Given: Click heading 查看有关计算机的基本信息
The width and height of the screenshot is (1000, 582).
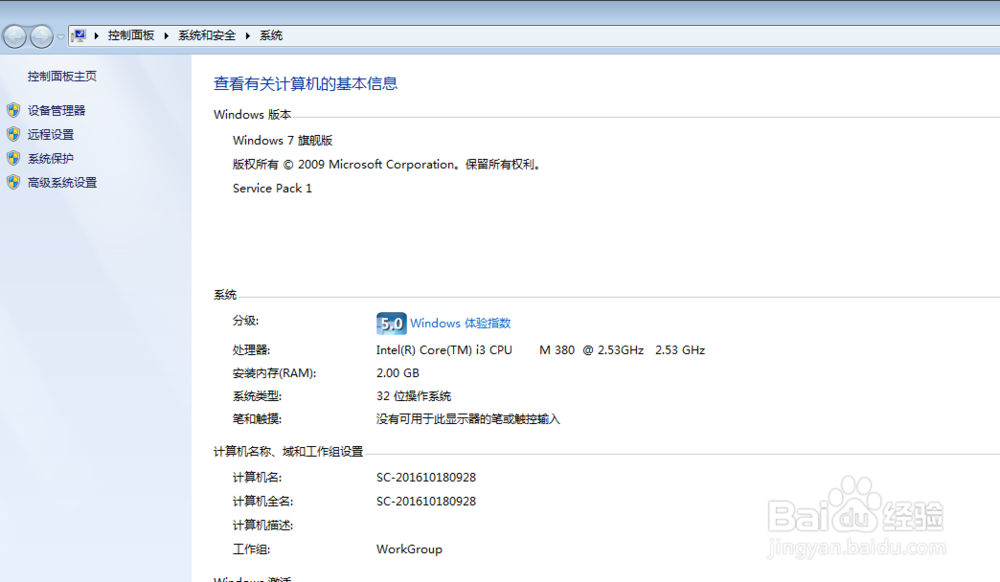Looking at the screenshot, I should (305, 84).
